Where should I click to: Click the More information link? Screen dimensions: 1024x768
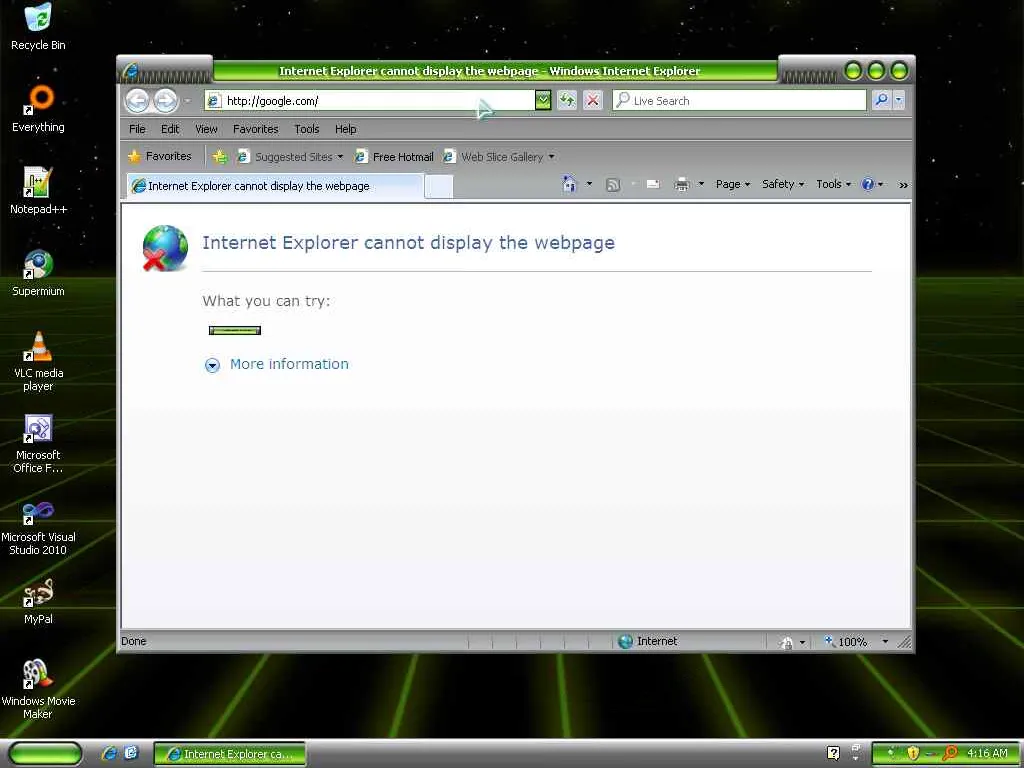pyautogui.click(x=289, y=364)
